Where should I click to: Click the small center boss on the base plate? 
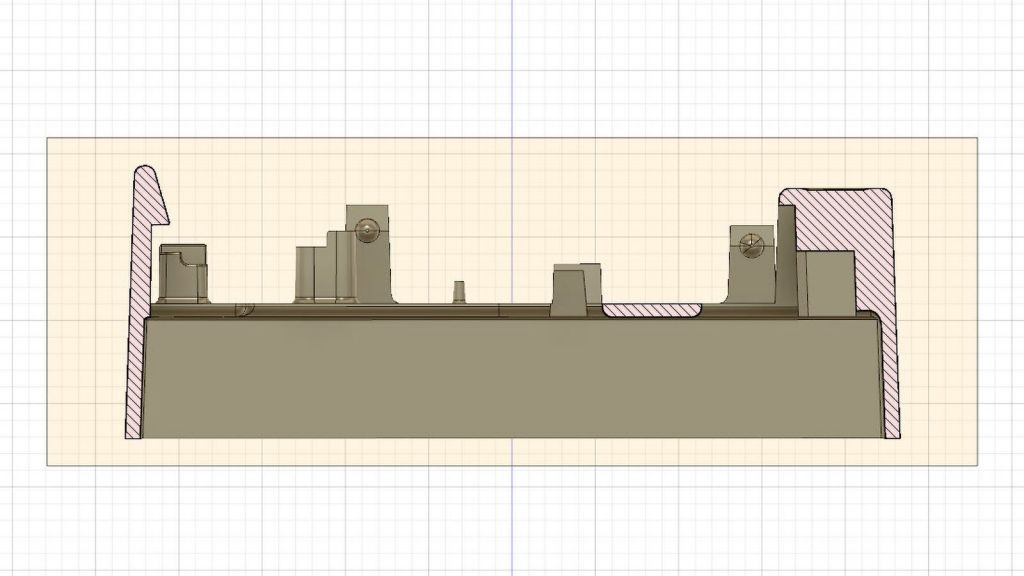pos(459,291)
